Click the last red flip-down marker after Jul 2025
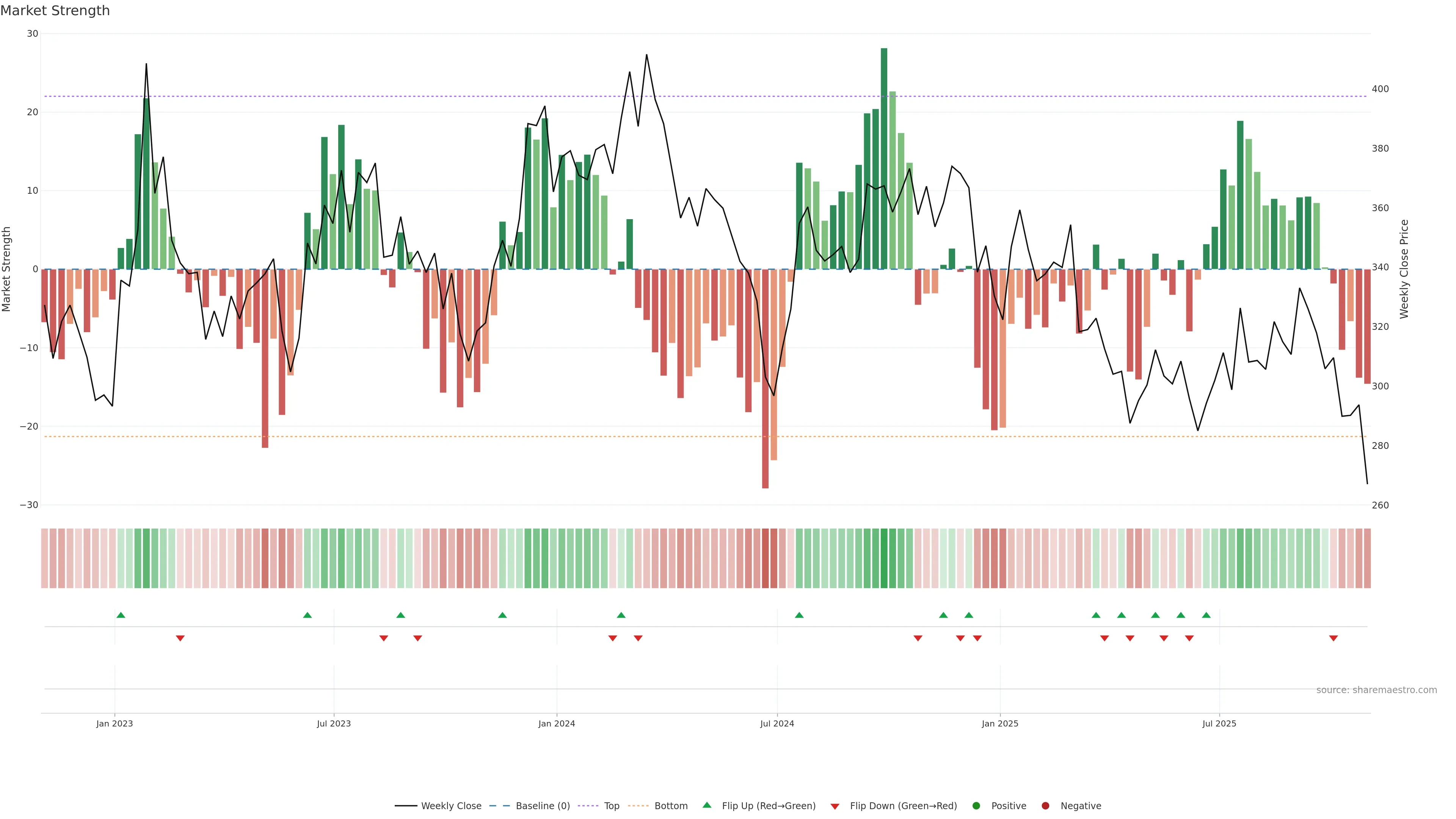1456x819 pixels. click(1334, 638)
